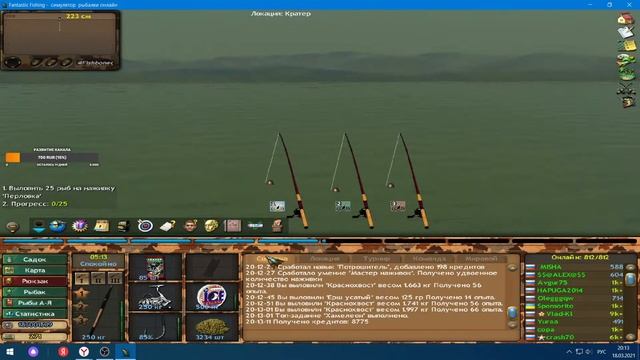
Task: Open the Статистика menu button
Action: pos(35,314)
